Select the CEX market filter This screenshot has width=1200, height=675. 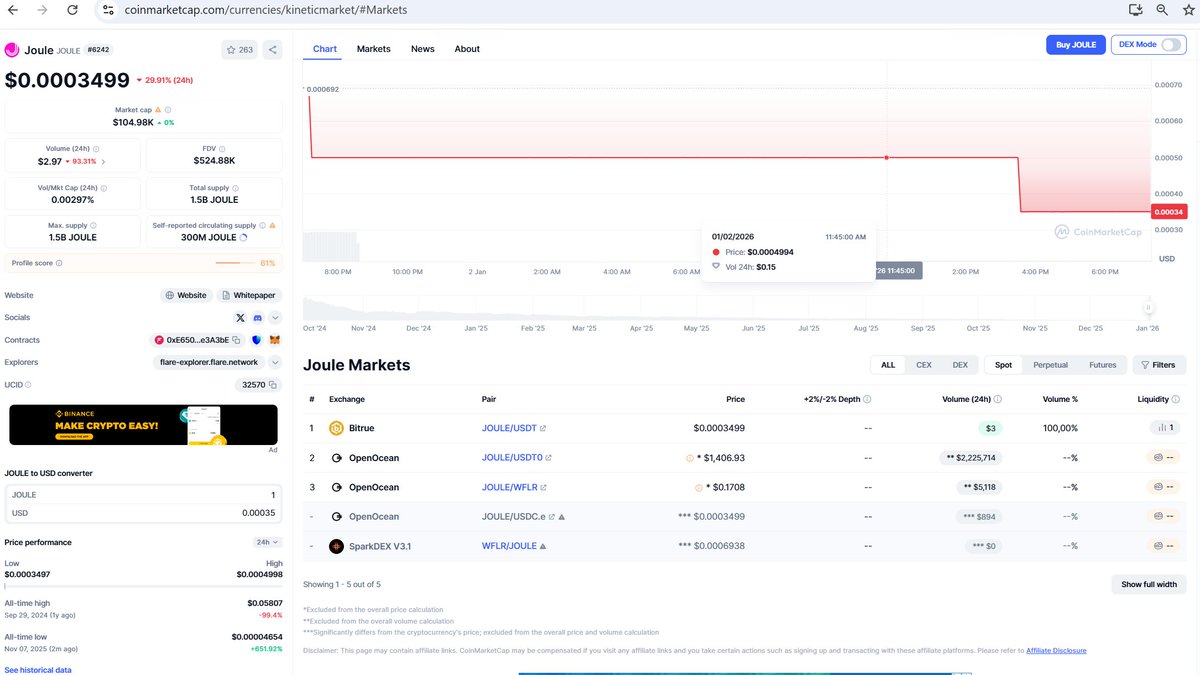pyautogui.click(x=924, y=365)
